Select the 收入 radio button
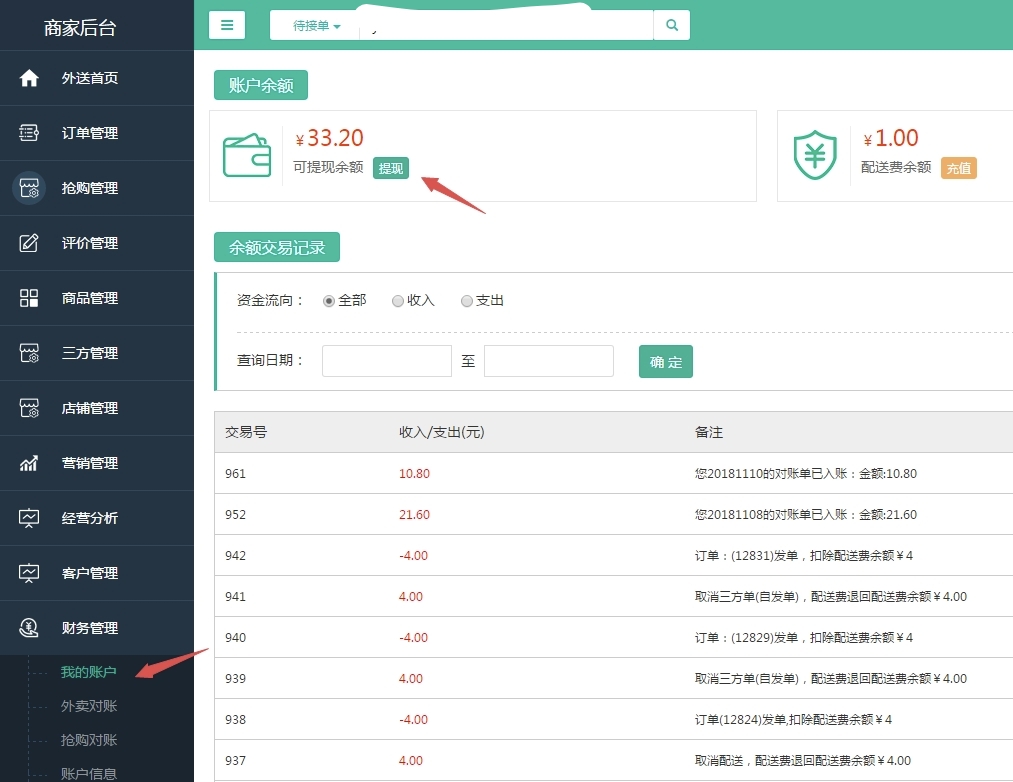 point(398,301)
